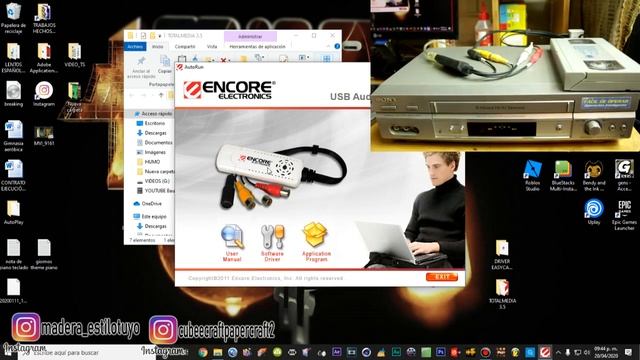This screenshot has width=640, height=360.
Task: Collapse the Explorer ribbon with the chevron
Action: pos(327,47)
